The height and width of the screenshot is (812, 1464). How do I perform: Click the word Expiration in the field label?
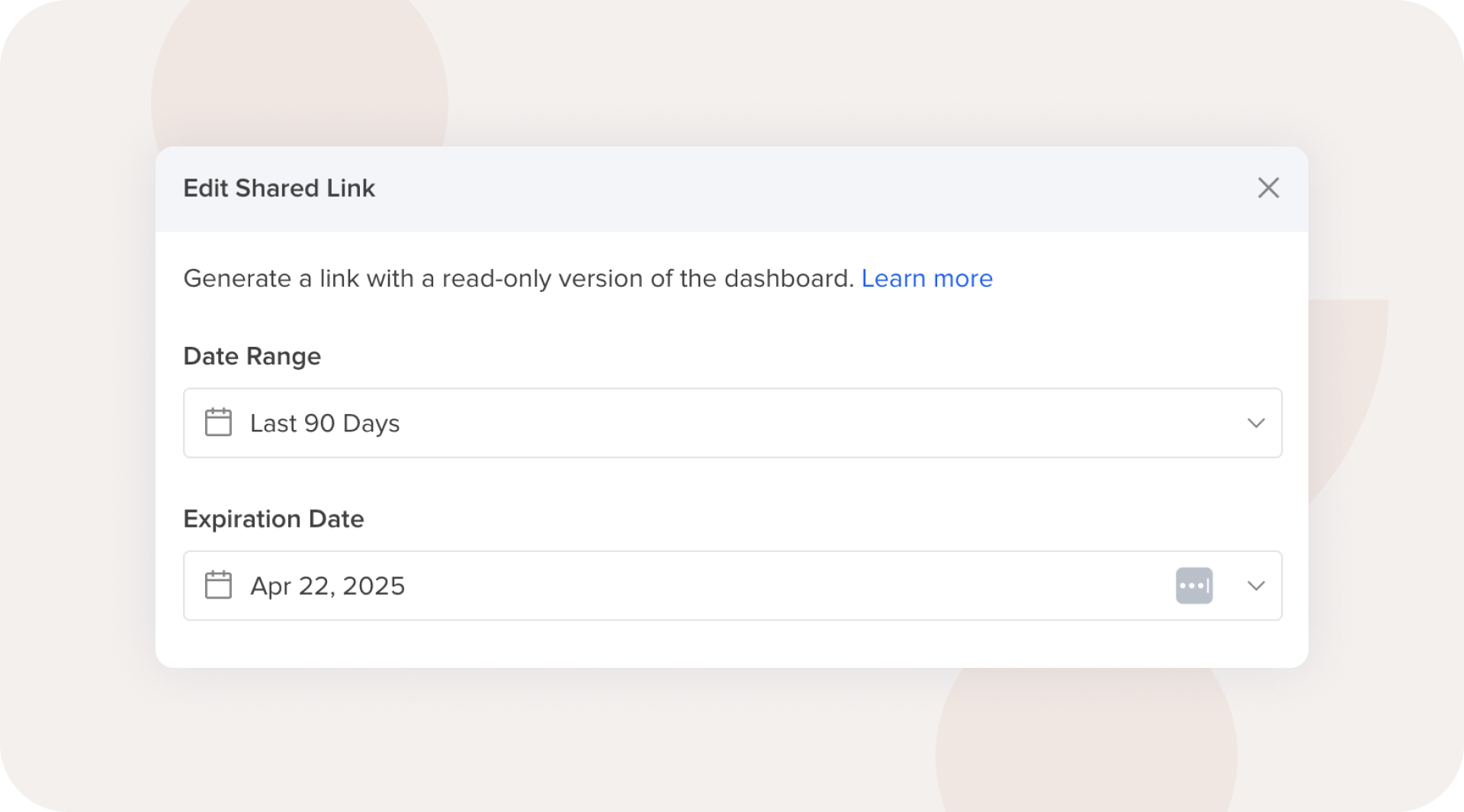coord(242,519)
